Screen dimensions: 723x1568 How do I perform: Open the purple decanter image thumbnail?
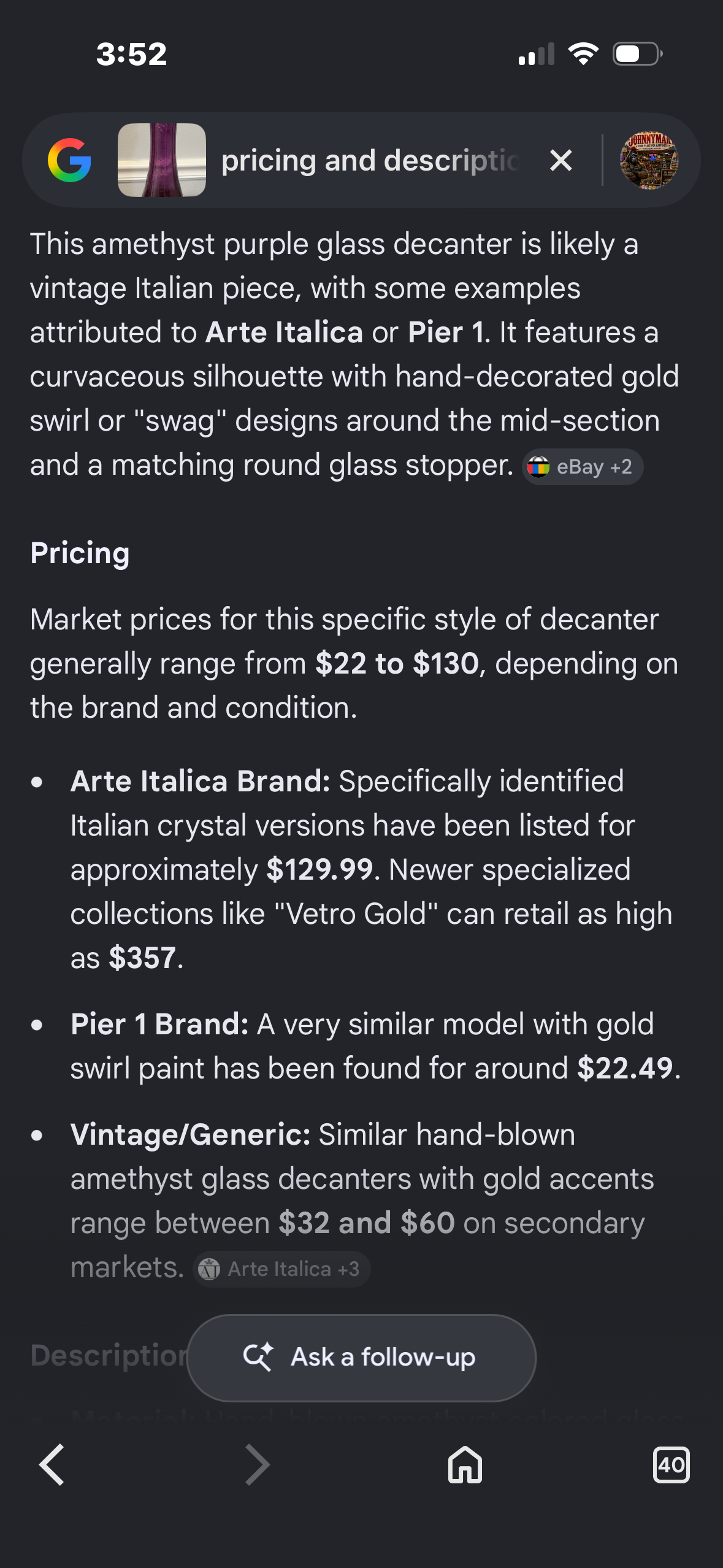[162, 160]
